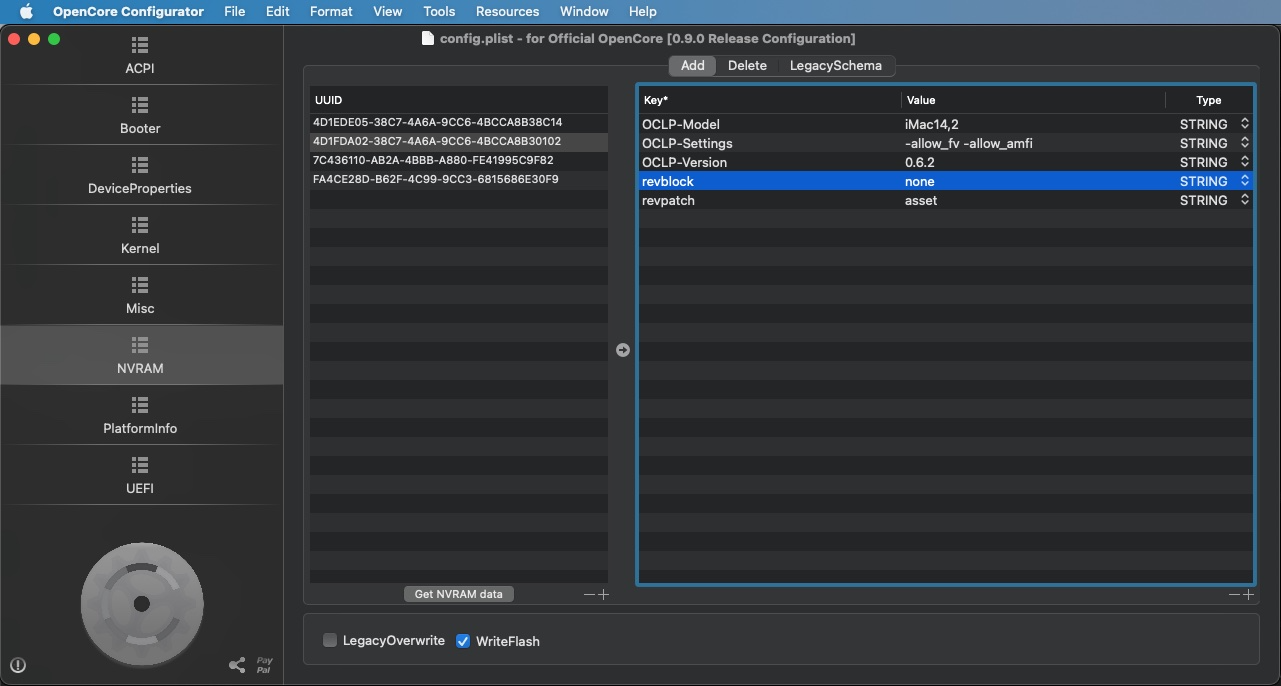Switch to the Misc section

point(140,296)
